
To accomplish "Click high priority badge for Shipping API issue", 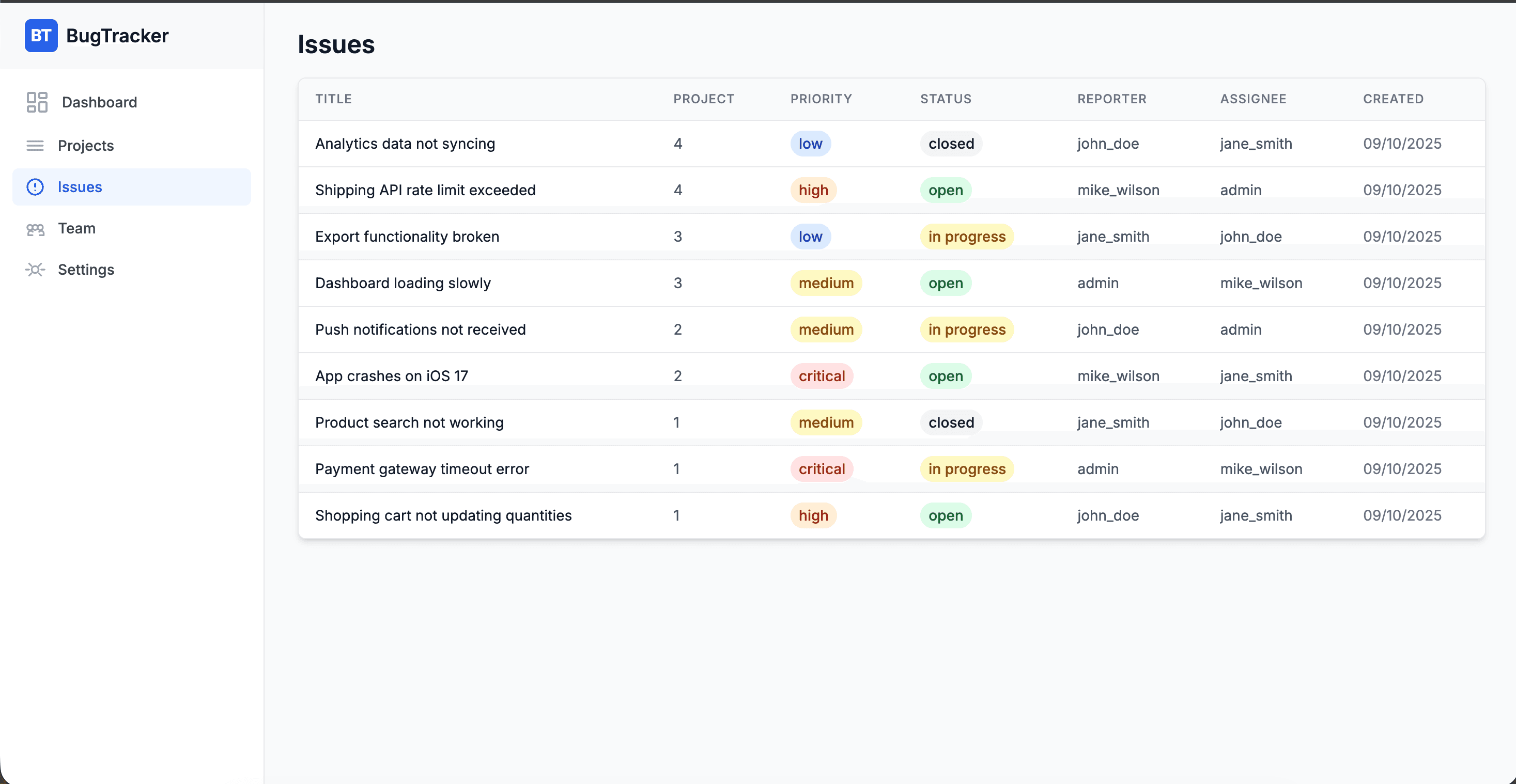I will (x=813, y=190).
